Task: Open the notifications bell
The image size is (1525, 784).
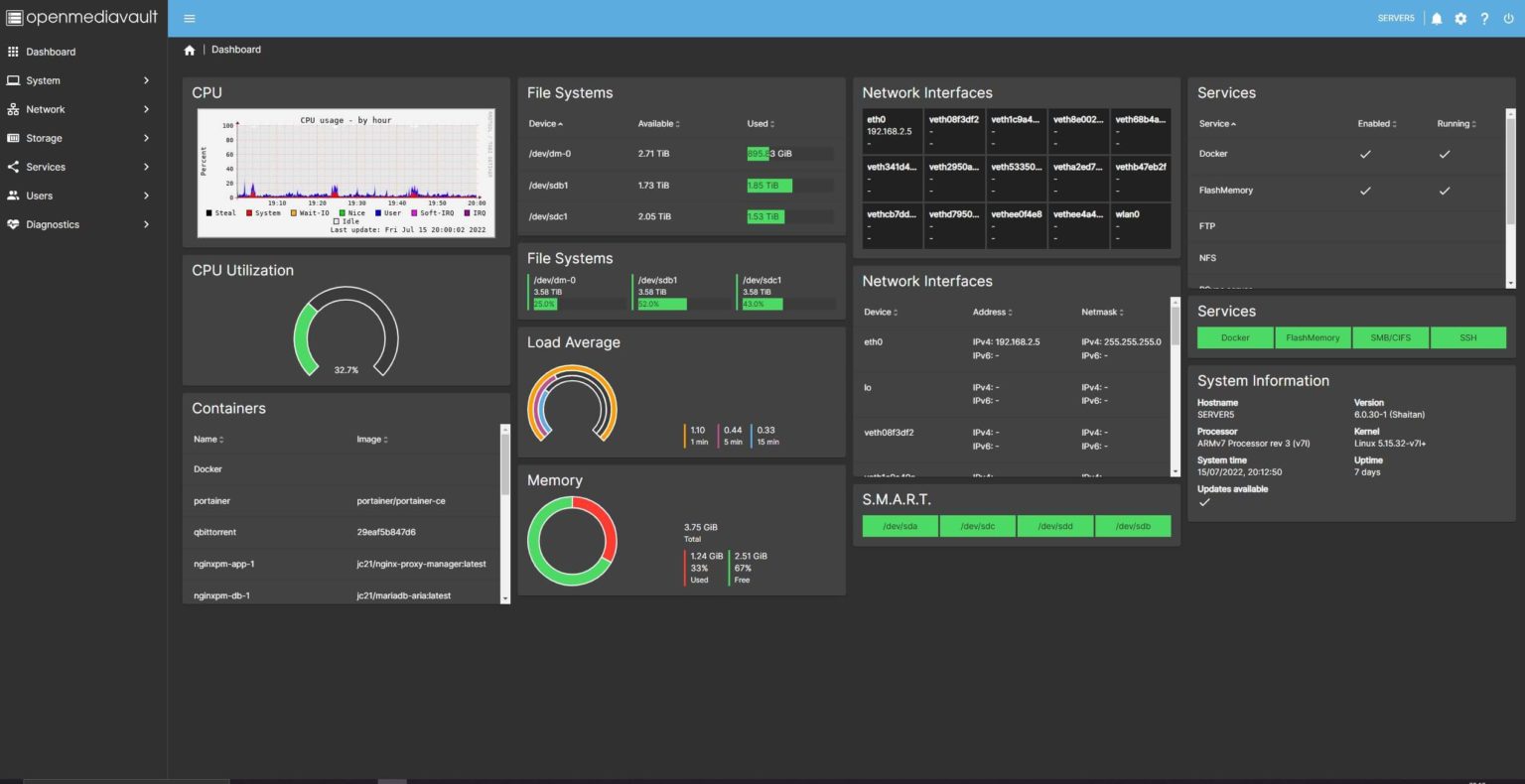Action: click(1436, 18)
